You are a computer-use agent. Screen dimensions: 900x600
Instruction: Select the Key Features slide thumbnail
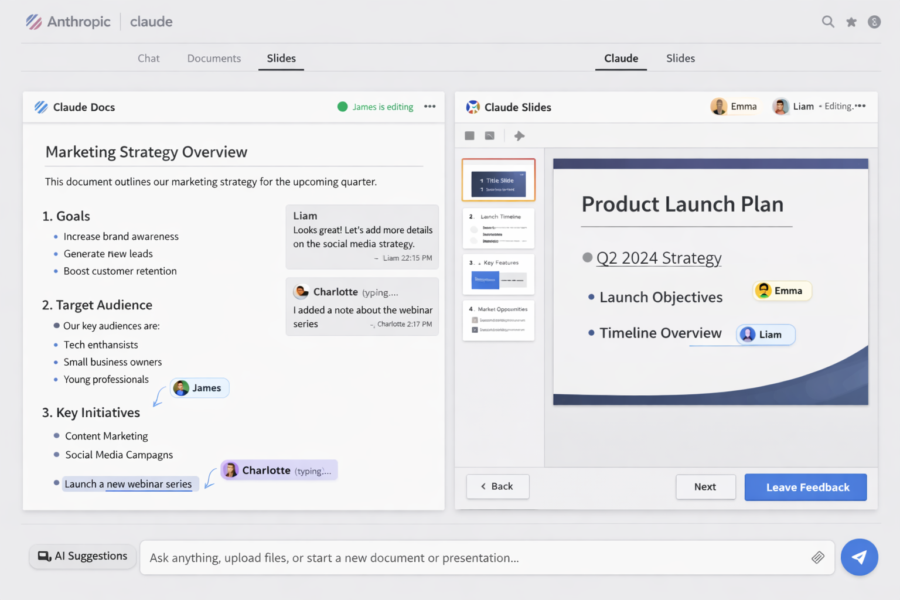498,274
